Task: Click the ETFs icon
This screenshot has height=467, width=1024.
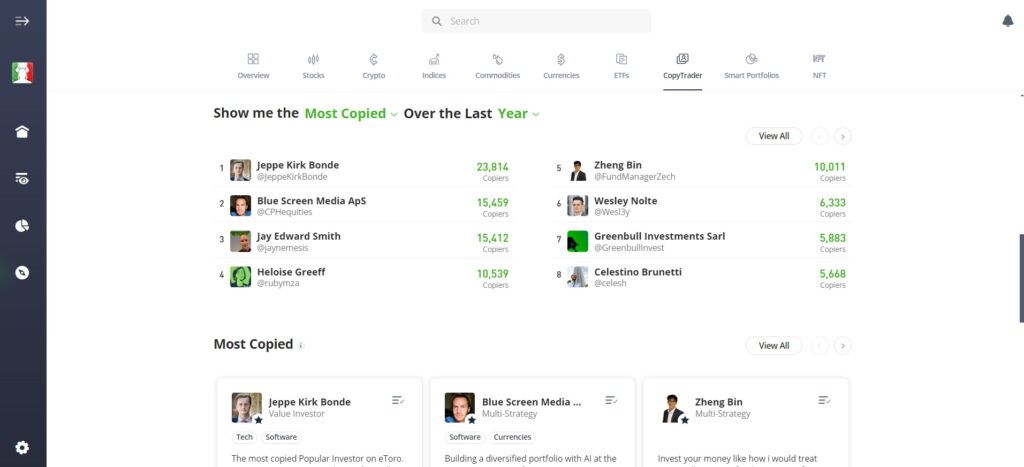Action: 622,59
